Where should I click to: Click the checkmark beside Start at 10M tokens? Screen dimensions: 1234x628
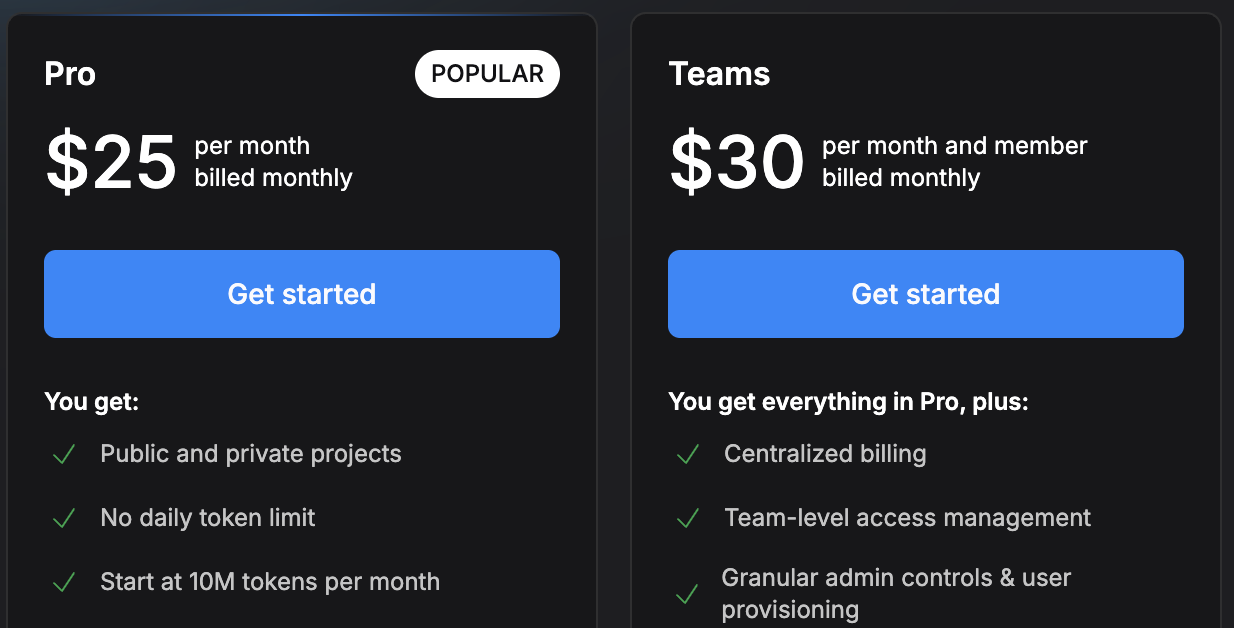(63, 582)
